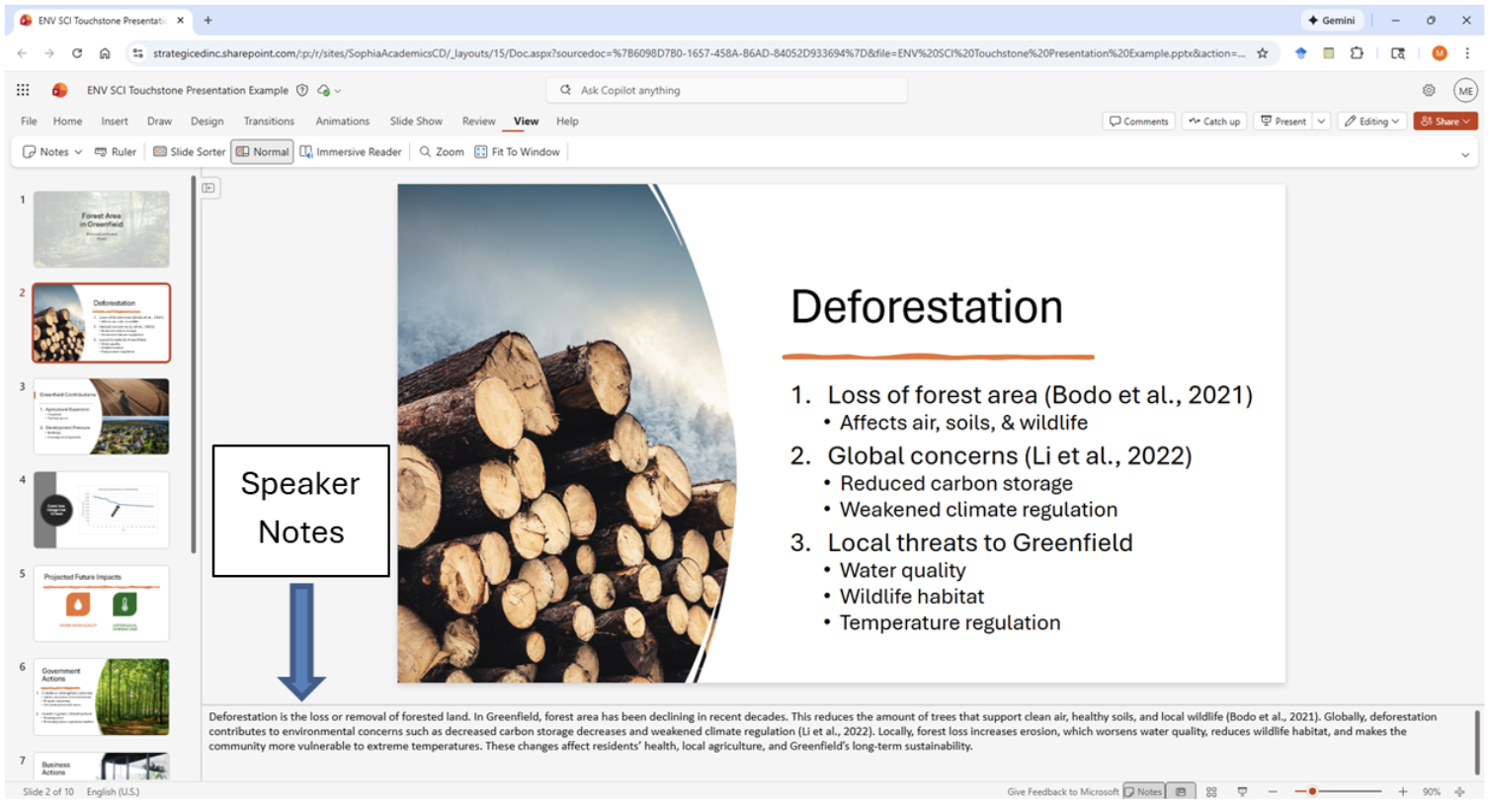This screenshot has width=1488, height=812.
Task: Open the Editing mode dropdown
Action: (1372, 122)
